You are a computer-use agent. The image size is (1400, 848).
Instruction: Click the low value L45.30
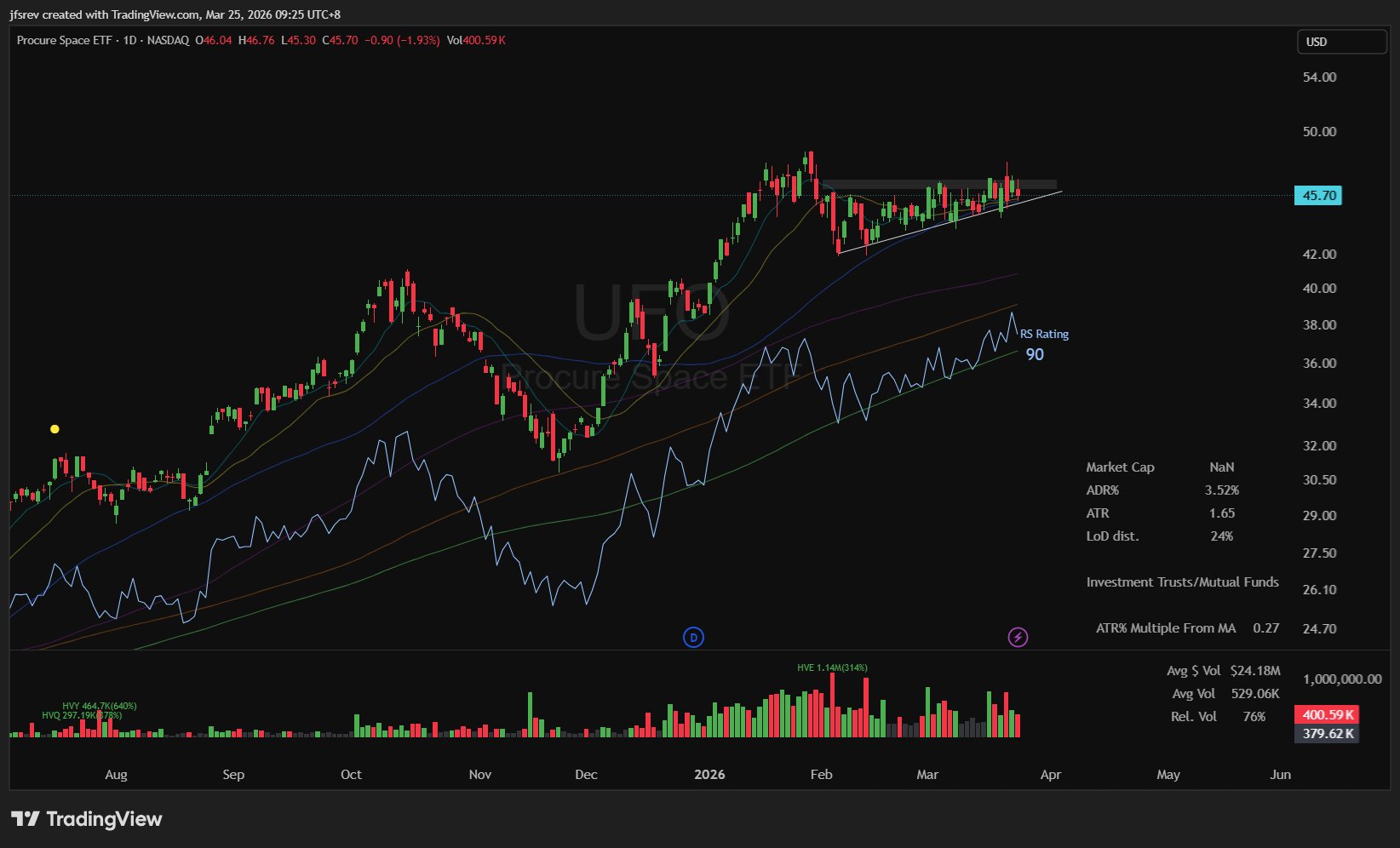tap(298, 40)
